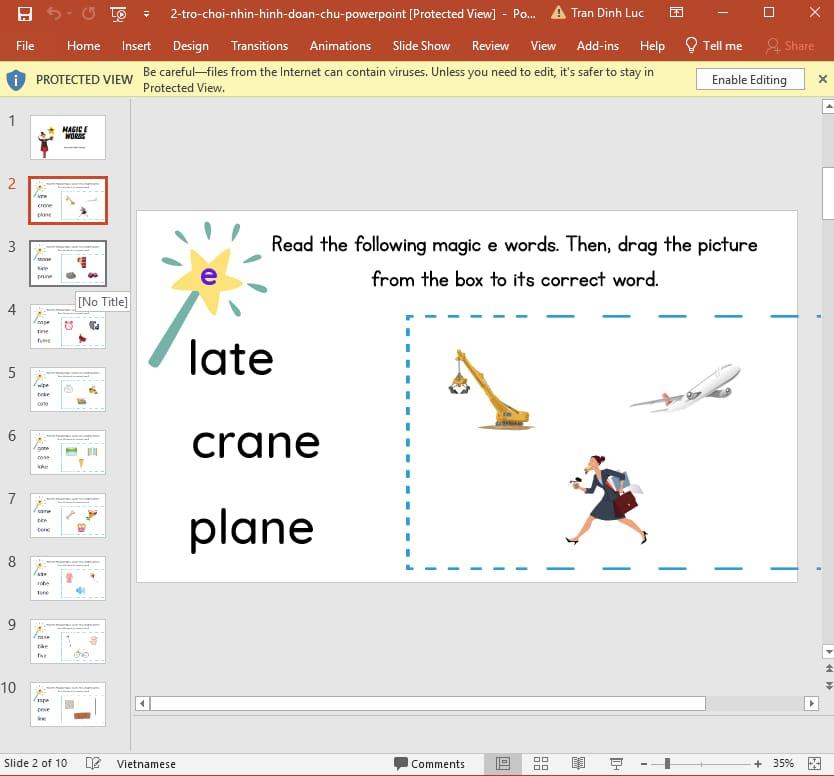Viewport: 834px width, 776px height.
Task: Click the Enable Editing button
Action: [x=750, y=79]
